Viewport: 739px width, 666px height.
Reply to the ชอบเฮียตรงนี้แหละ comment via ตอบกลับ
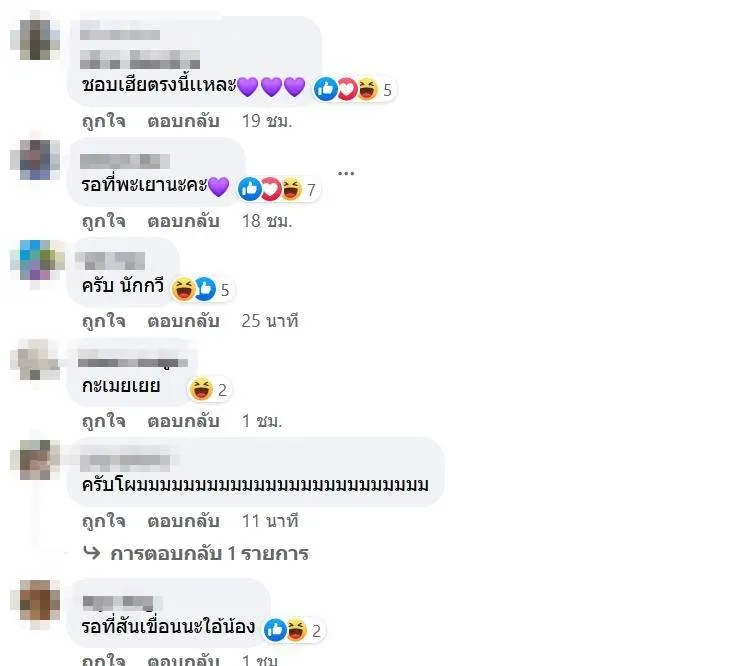pyautogui.click(x=183, y=121)
